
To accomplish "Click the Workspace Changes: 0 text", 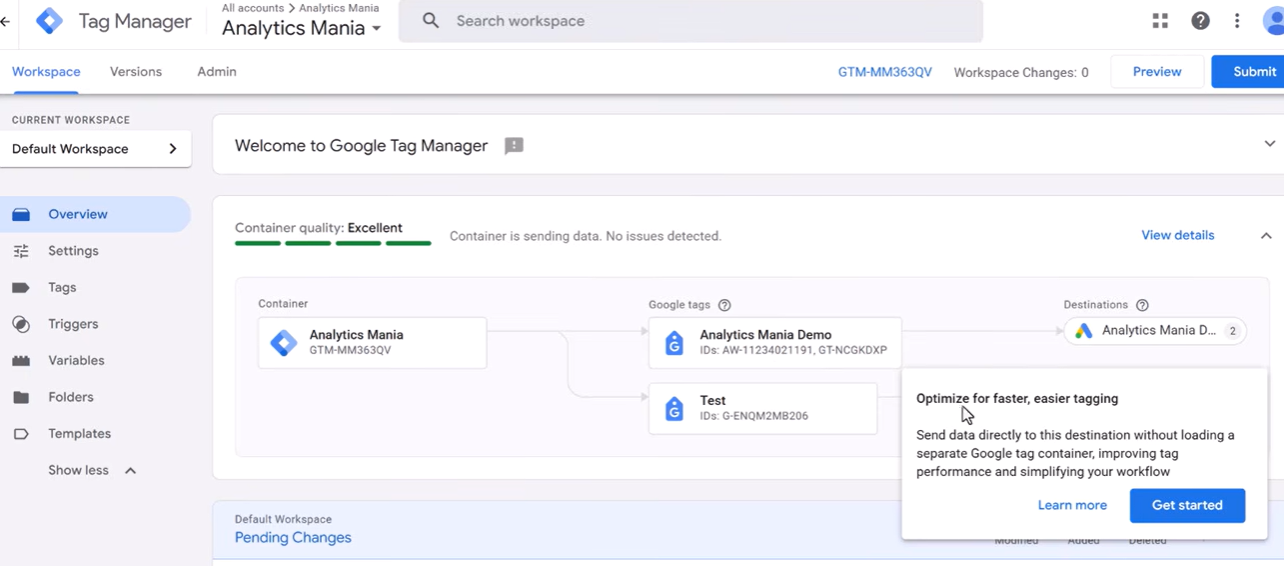I will (1021, 72).
